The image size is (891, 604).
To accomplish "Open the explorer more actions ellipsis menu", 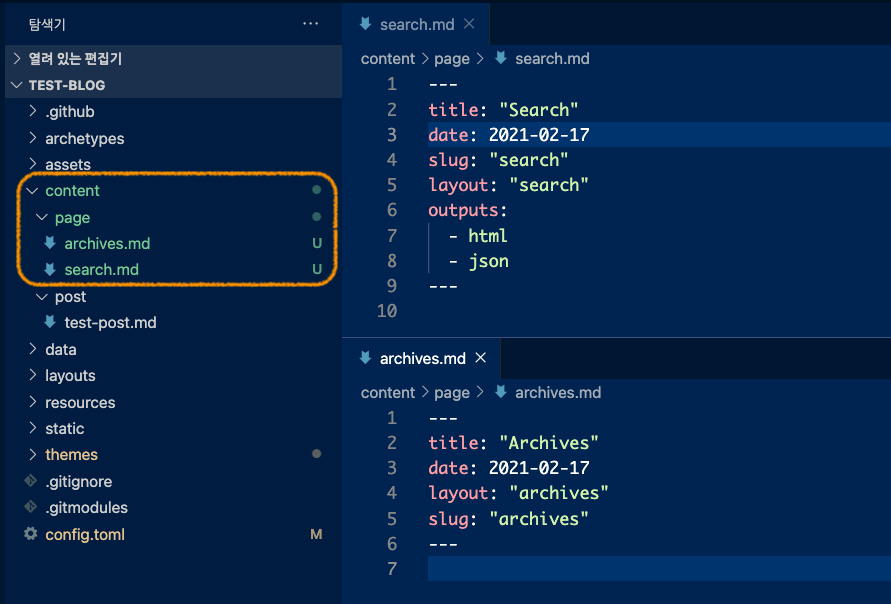I will pyautogui.click(x=311, y=24).
